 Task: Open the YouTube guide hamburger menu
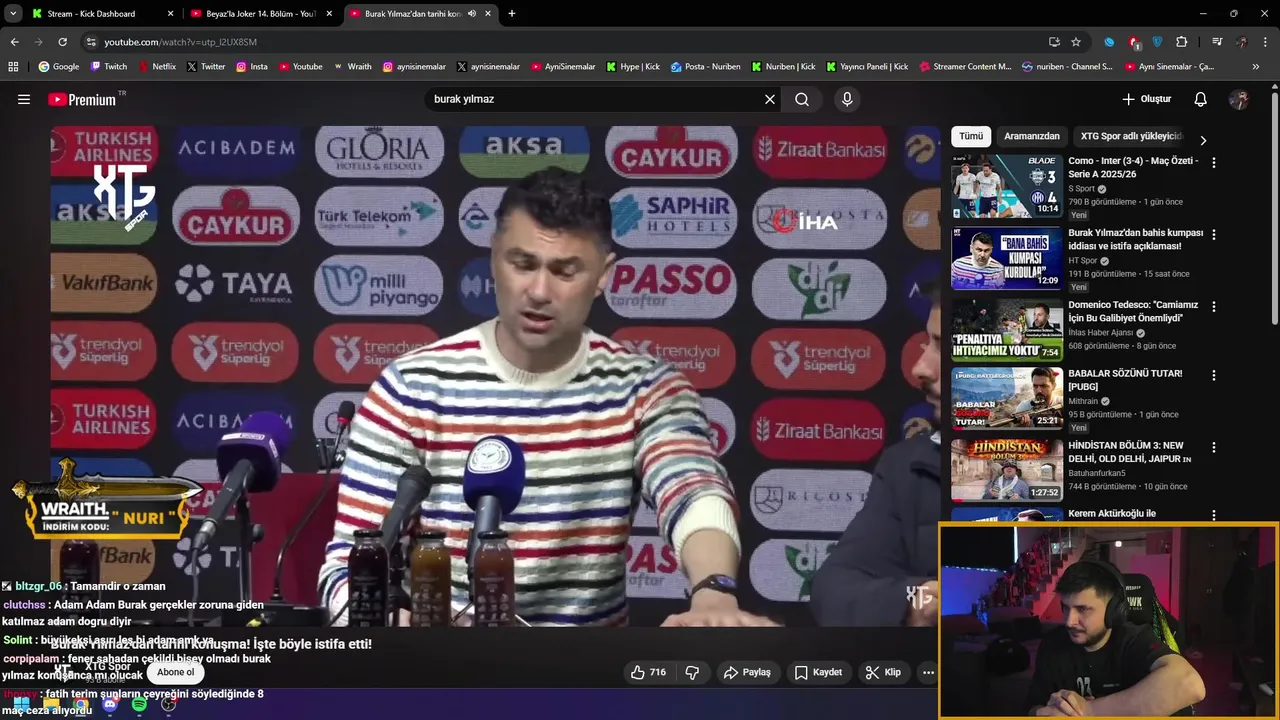point(24,99)
